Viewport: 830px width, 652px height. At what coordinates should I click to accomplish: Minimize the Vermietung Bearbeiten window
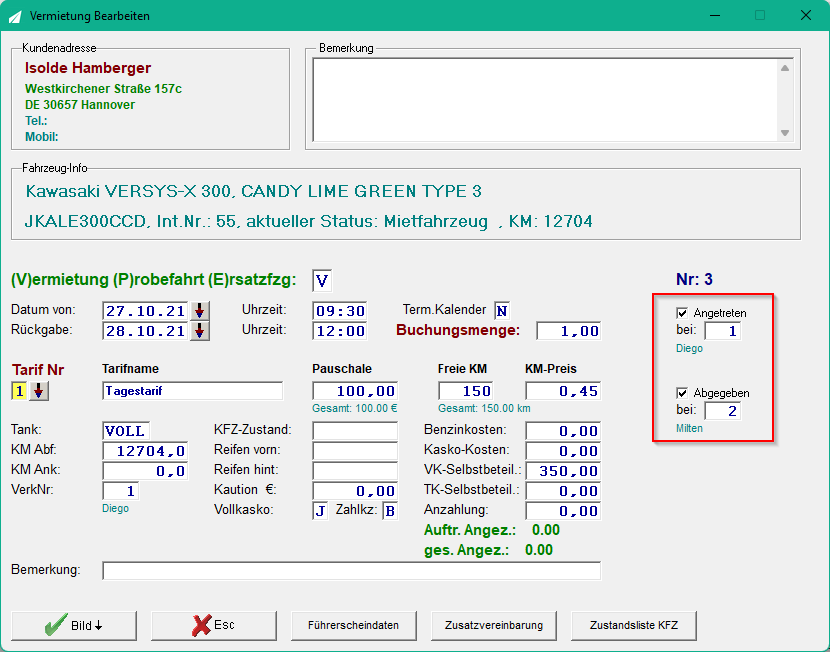point(715,15)
